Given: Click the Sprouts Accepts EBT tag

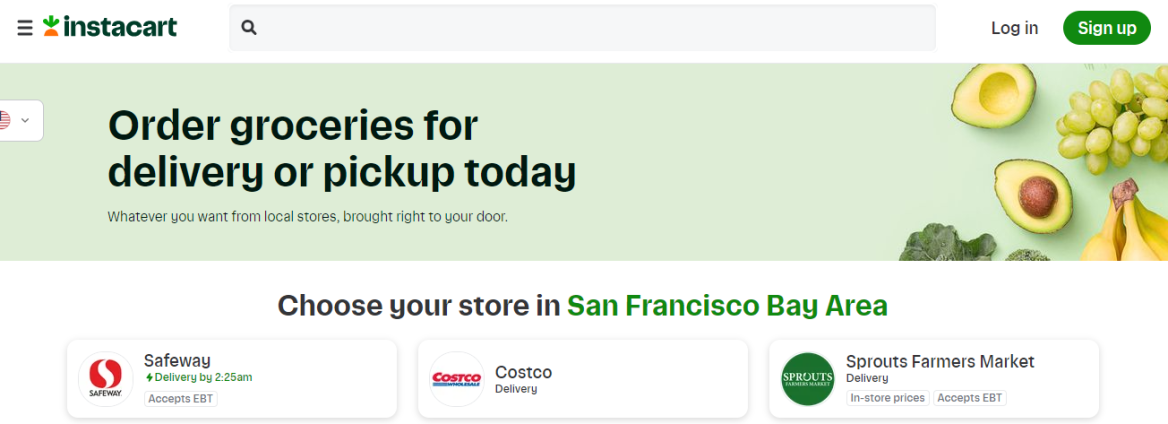Looking at the screenshot, I should (969, 398).
